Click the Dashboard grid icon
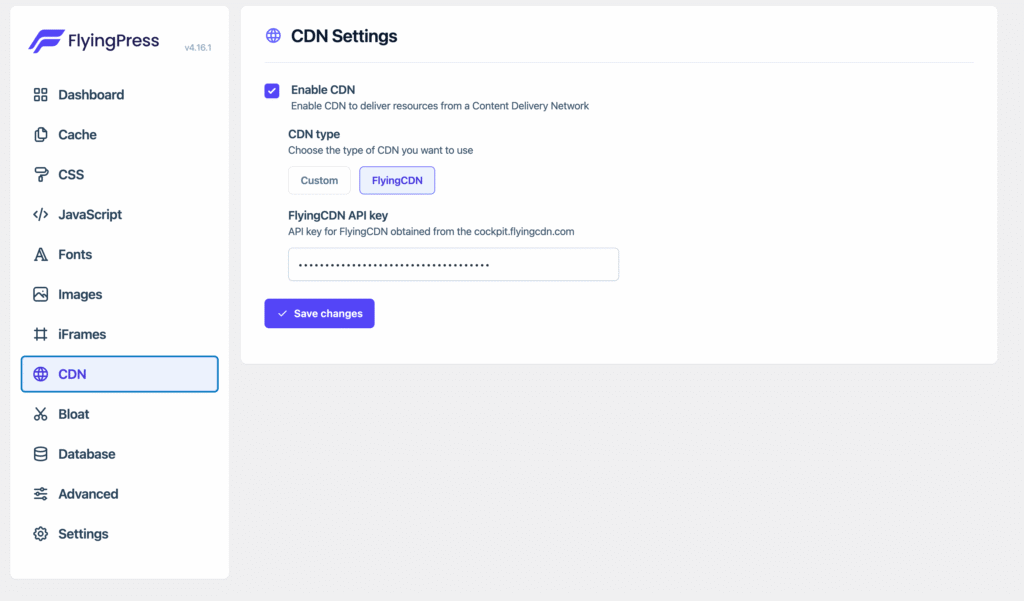Image resolution: width=1024 pixels, height=601 pixels. pyautogui.click(x=41, y=95)
